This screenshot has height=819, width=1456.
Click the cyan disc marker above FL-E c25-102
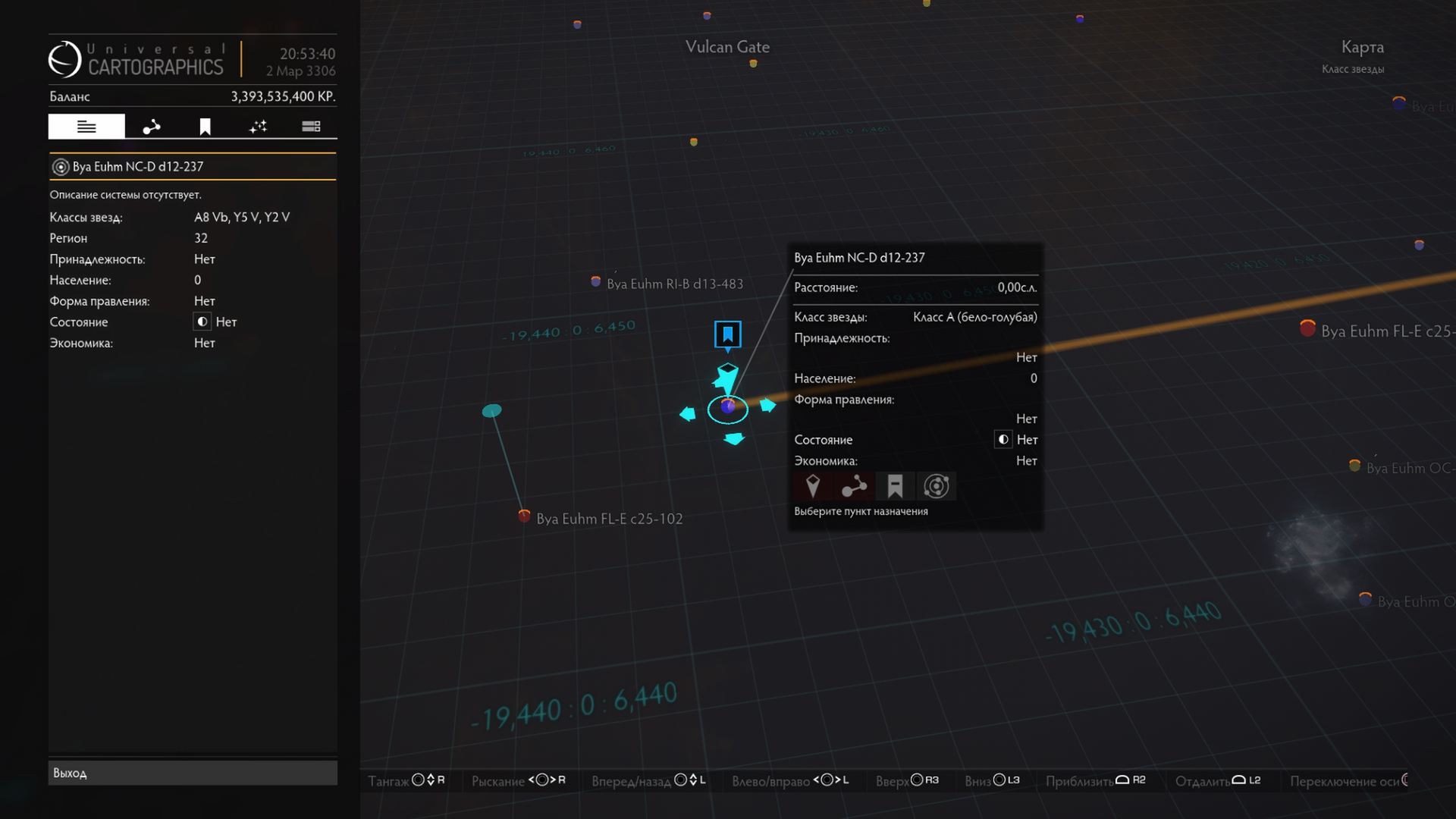point(492,411)
